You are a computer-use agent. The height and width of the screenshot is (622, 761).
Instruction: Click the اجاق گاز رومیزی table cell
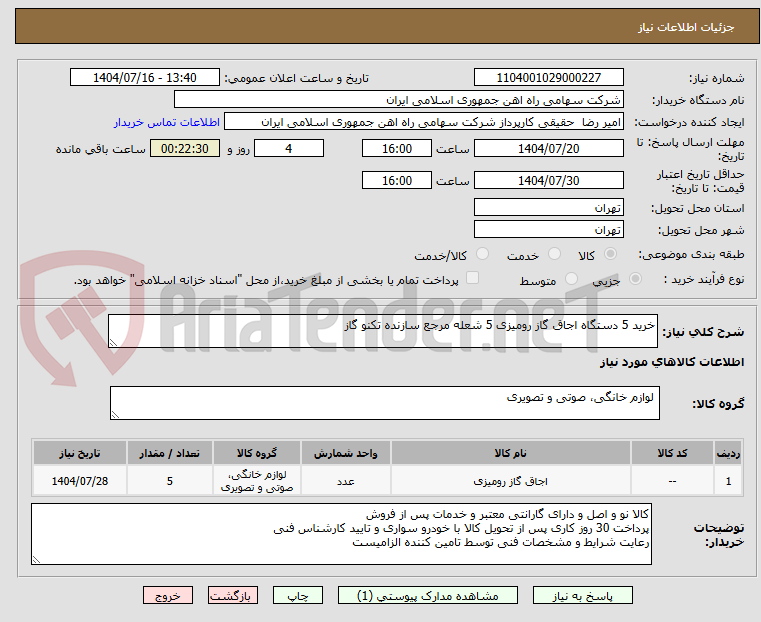pos(511,481)
